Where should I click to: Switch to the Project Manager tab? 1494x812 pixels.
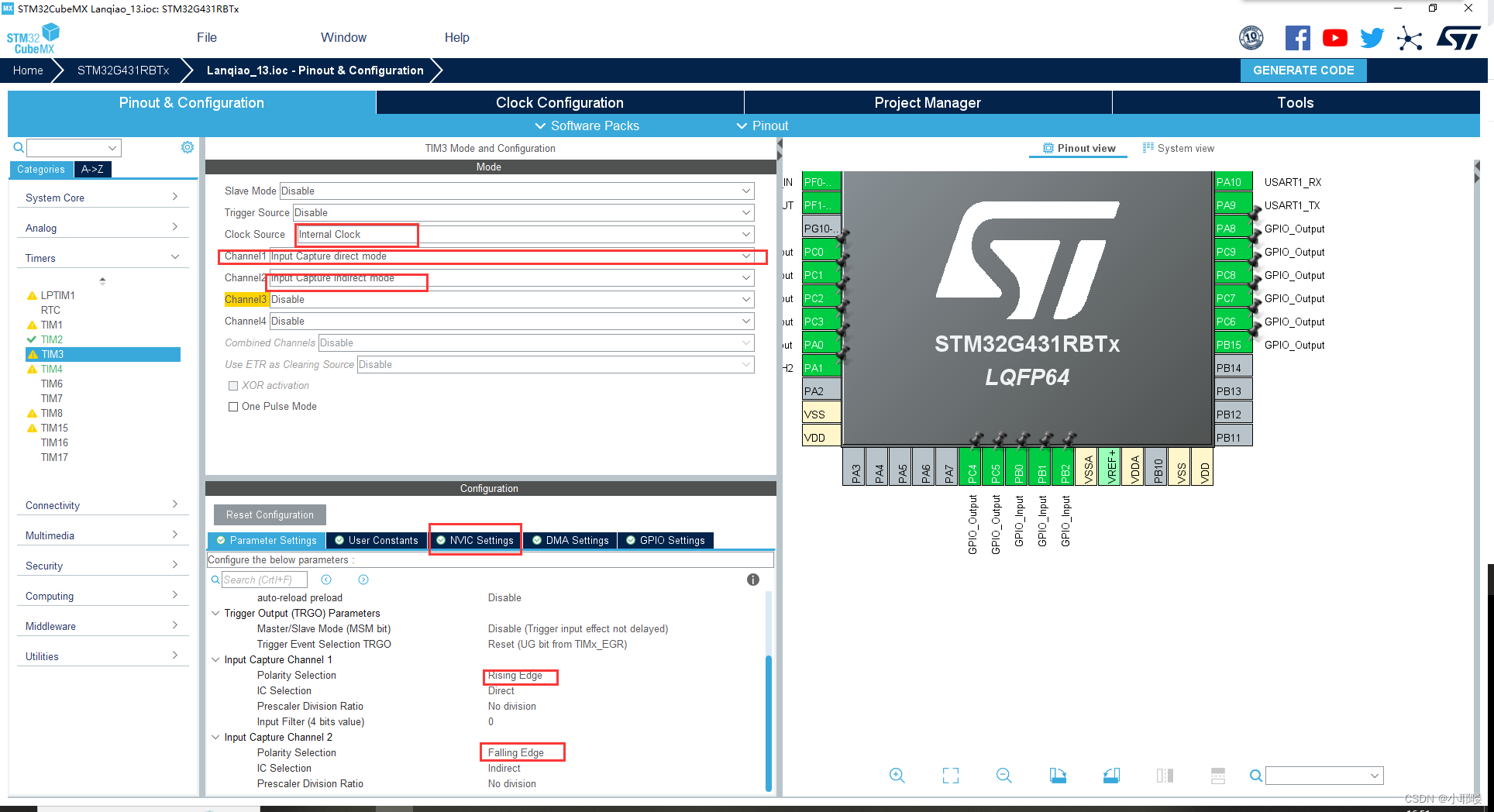pos(928,102)
